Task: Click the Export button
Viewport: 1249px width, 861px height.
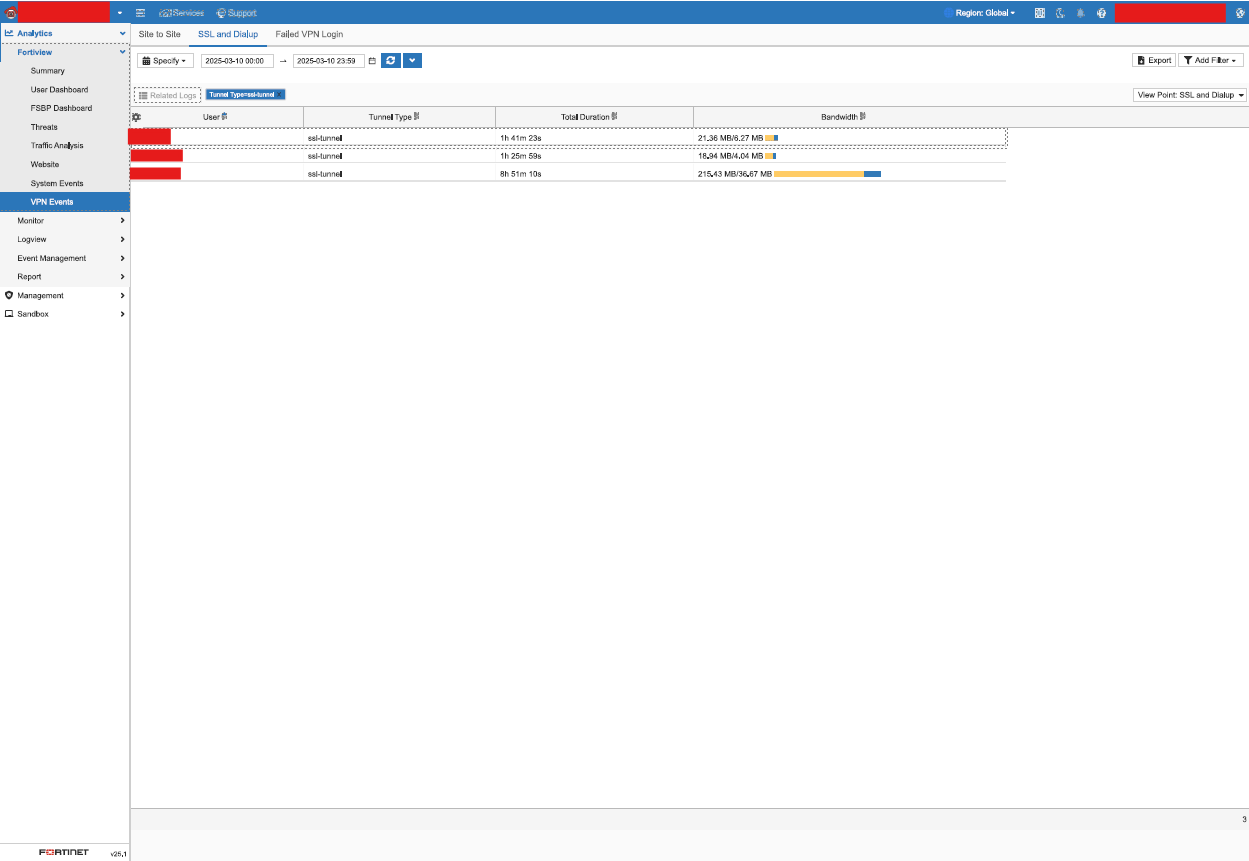Action: point(1154,60)
